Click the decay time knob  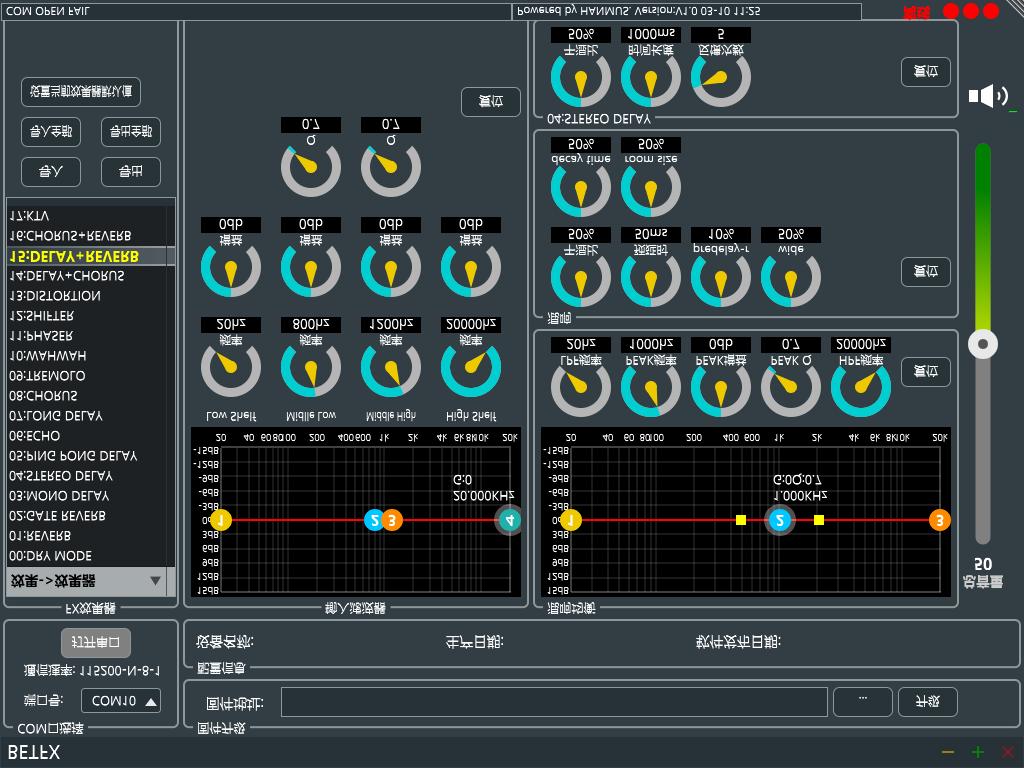pos(580,187)
